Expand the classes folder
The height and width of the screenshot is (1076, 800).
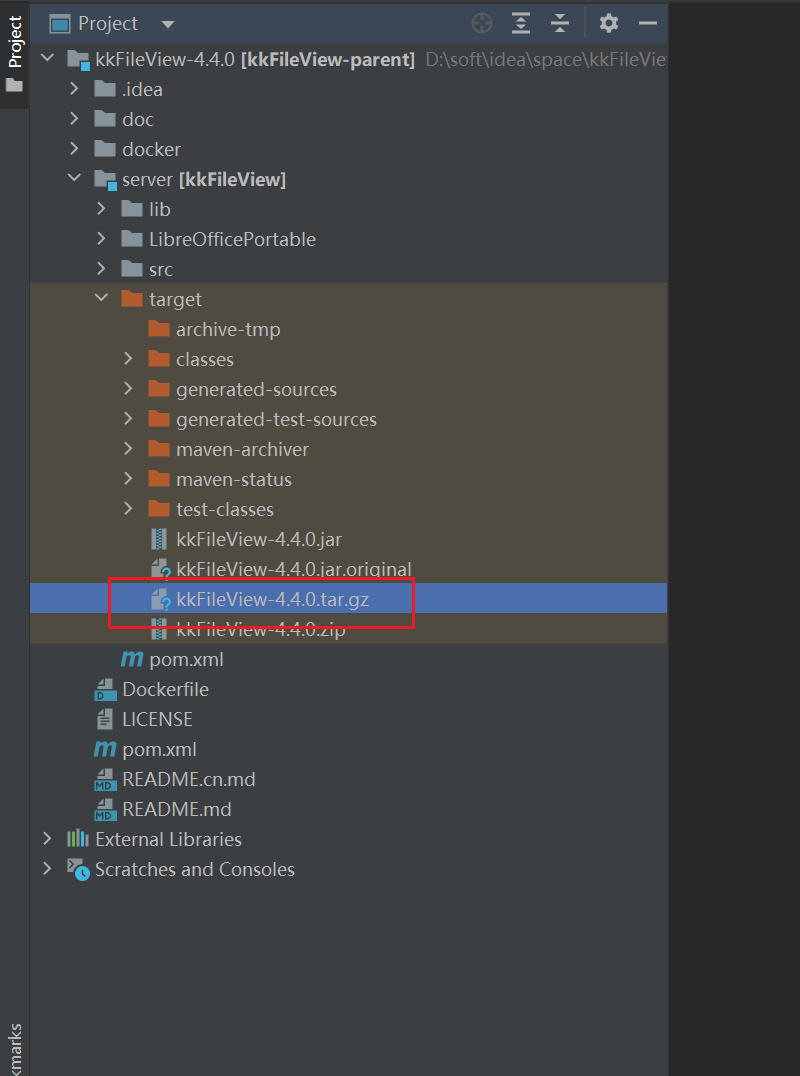128,359
